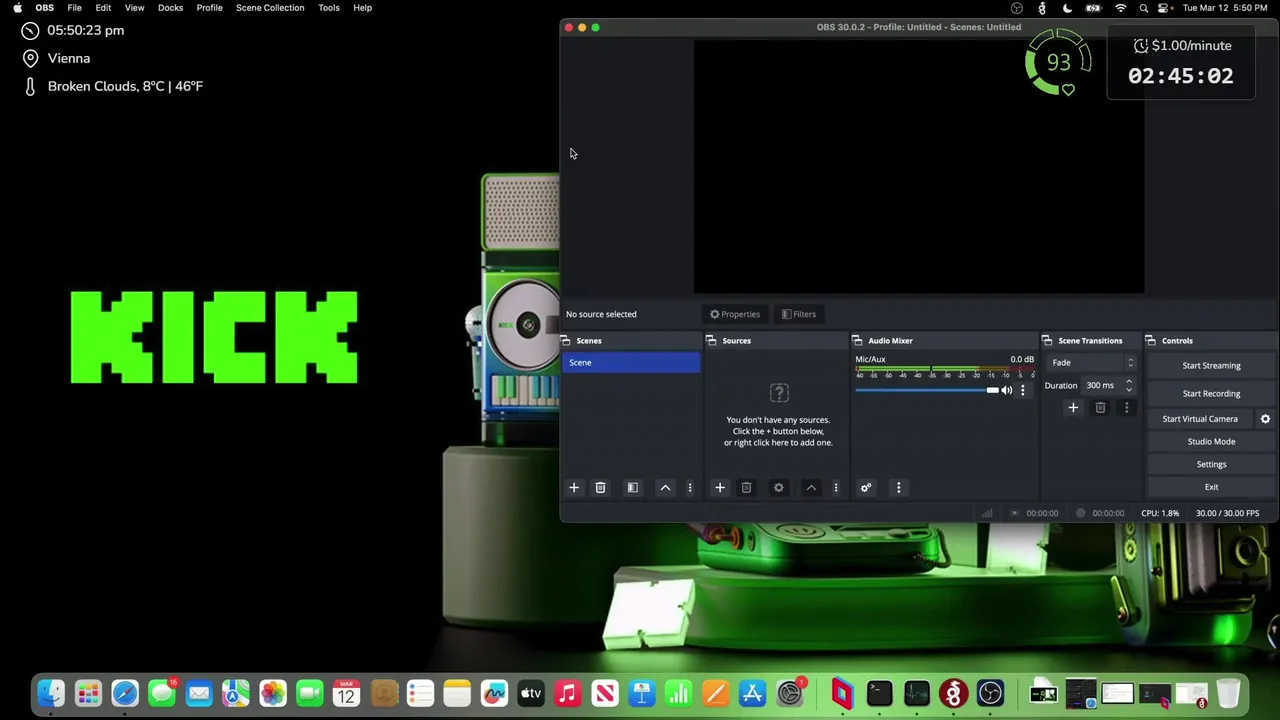Mute the Mic/Aux speaker icon
Image resolution: width=1280 pixels, height=720 pixels.
pyautogui.click(x=1007, y=390)
